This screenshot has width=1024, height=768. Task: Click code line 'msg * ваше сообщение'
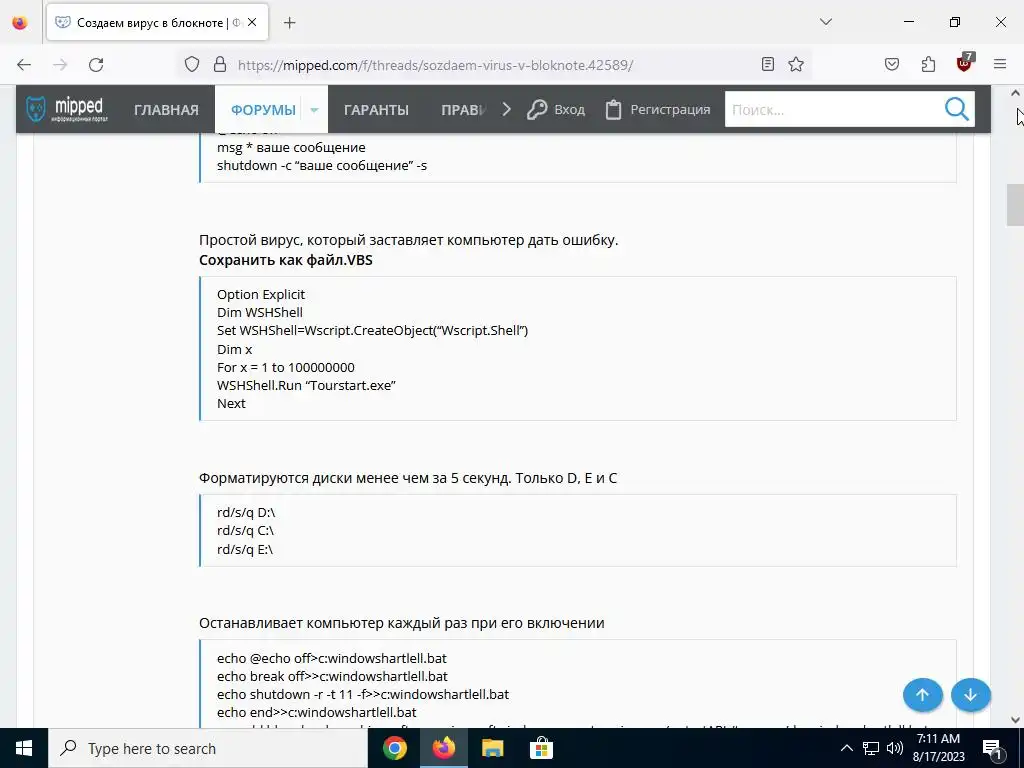pyautogui.click(x=291, y=148)
